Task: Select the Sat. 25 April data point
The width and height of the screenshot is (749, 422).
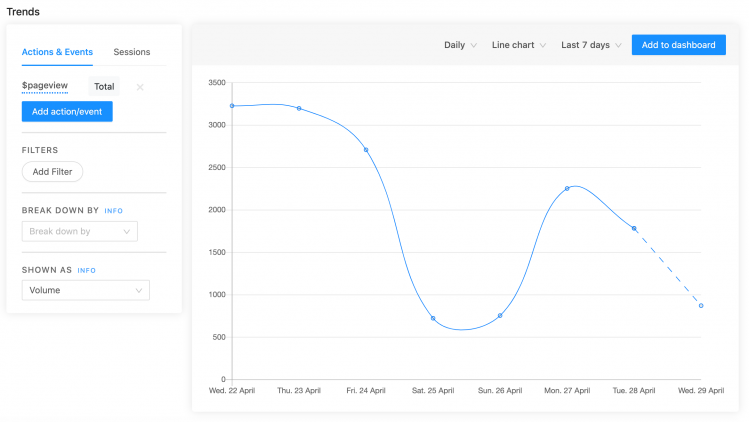Action: click(x=433, y=318)
